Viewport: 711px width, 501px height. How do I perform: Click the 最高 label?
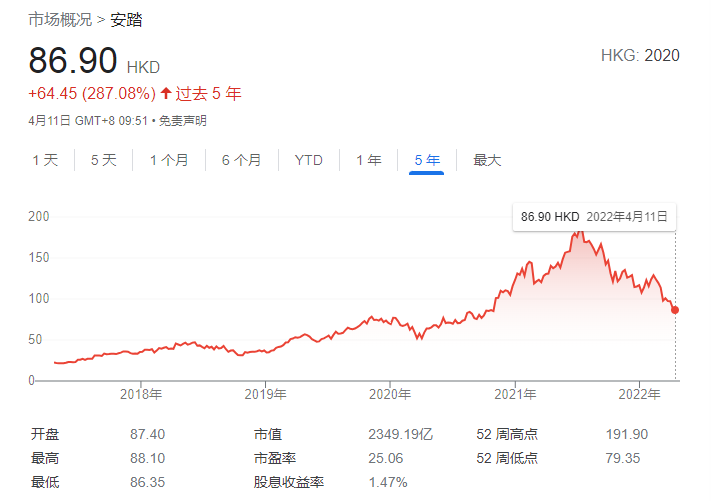pyautogui.click(x=45, y=458)
